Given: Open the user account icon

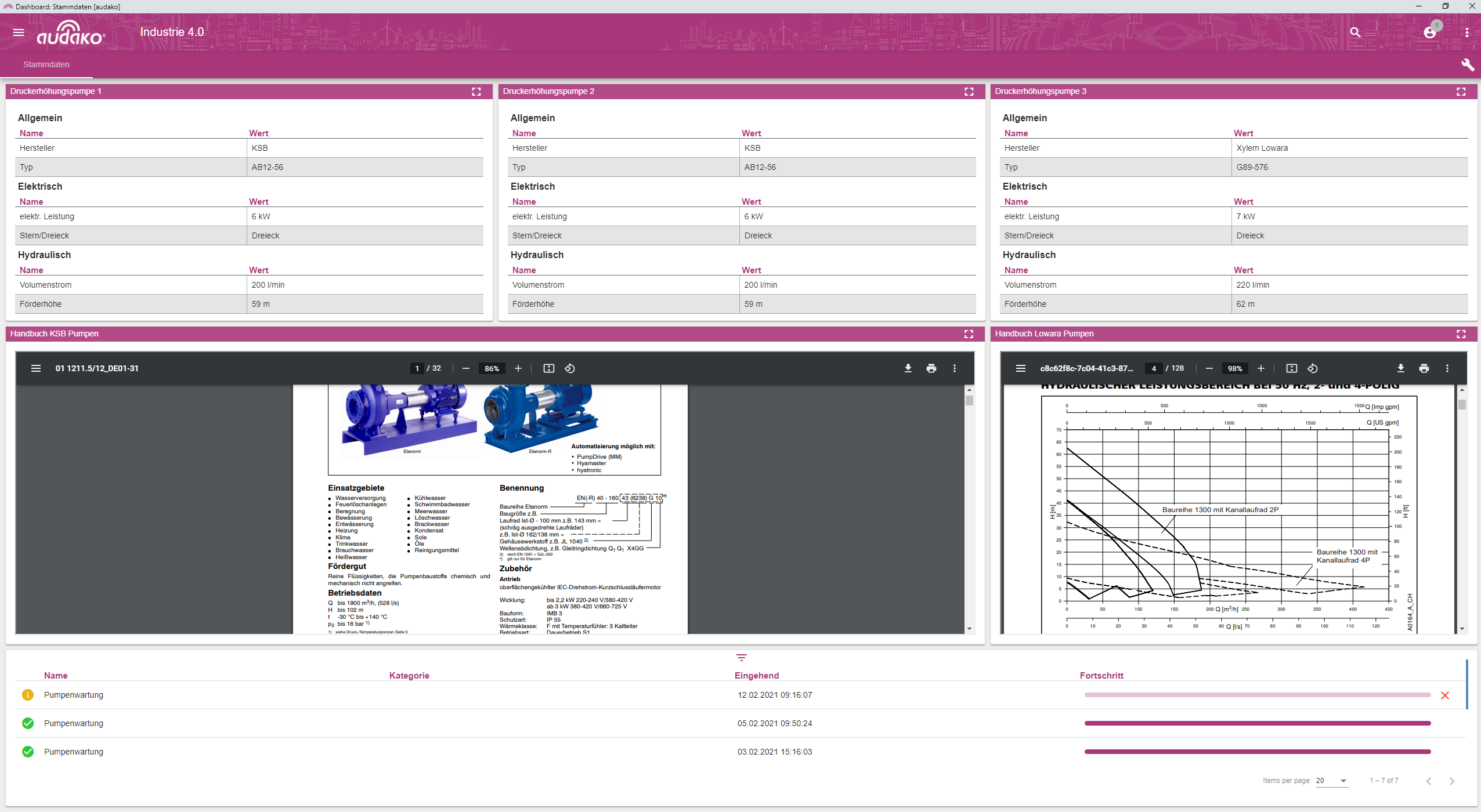Looking at the screenshot, I should click(1430, 32).
